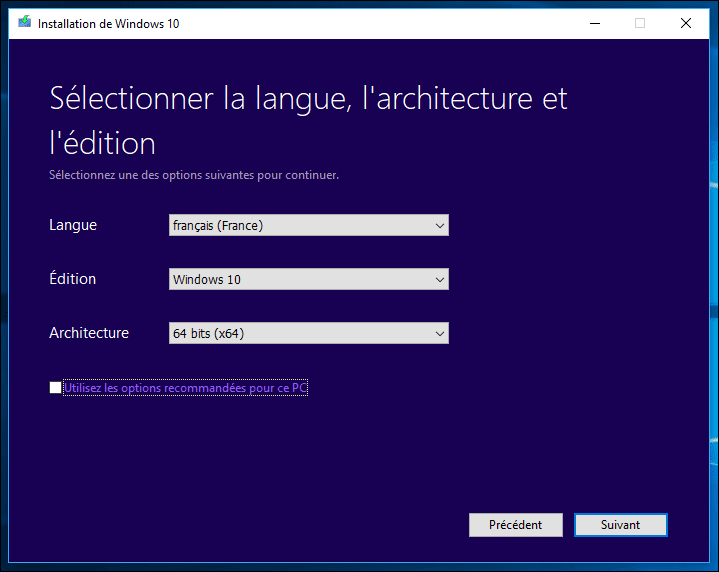Open the Architecture dropdown showing 64 bits (x64)
The width and height of the screenshot is (719, 572).
[309, 333]
